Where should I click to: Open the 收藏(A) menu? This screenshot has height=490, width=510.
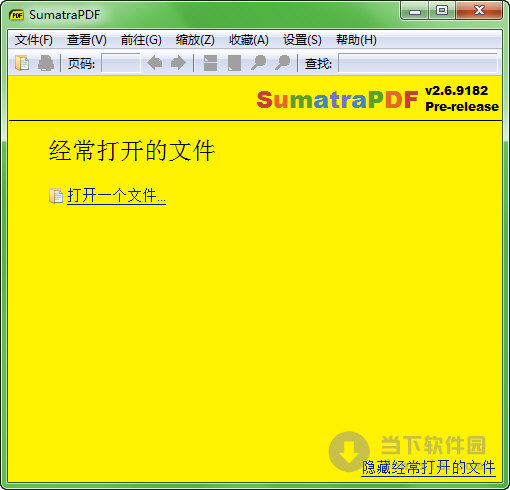tap(249, 40)
